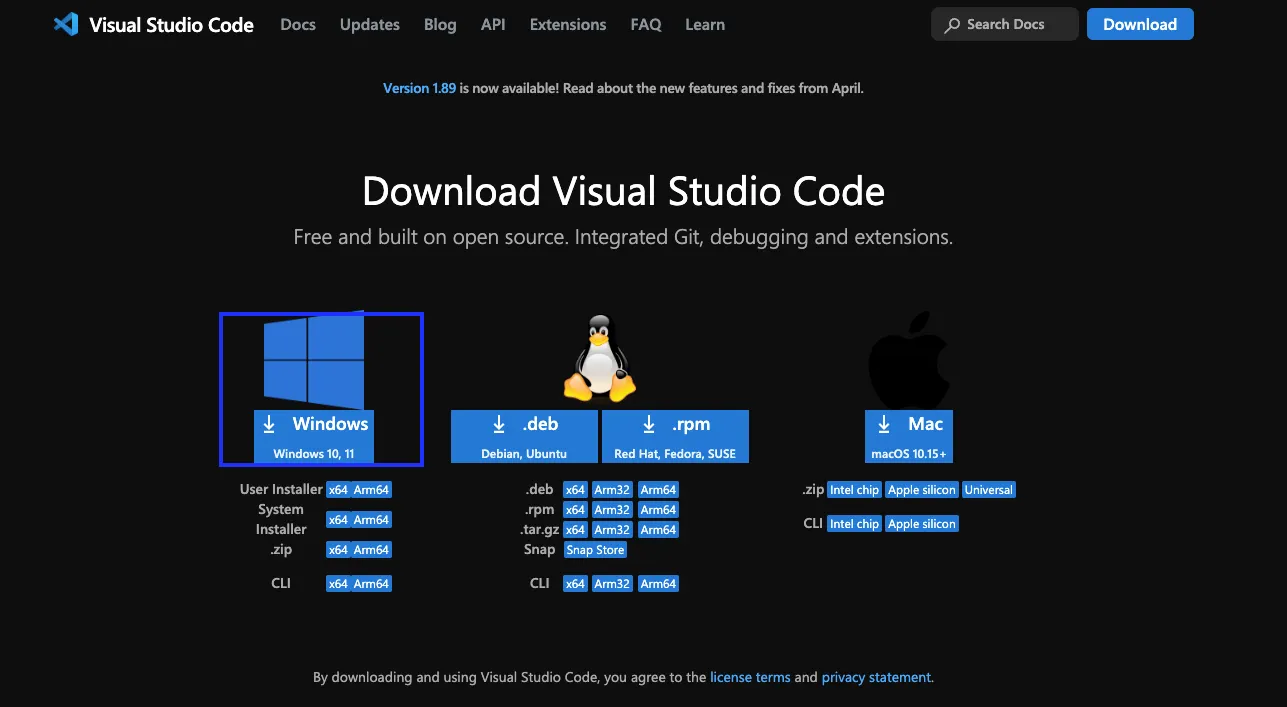This screenshot has width=1287, height=707.
Task: Select API in the top navigation
Action: tap(493, 24)
